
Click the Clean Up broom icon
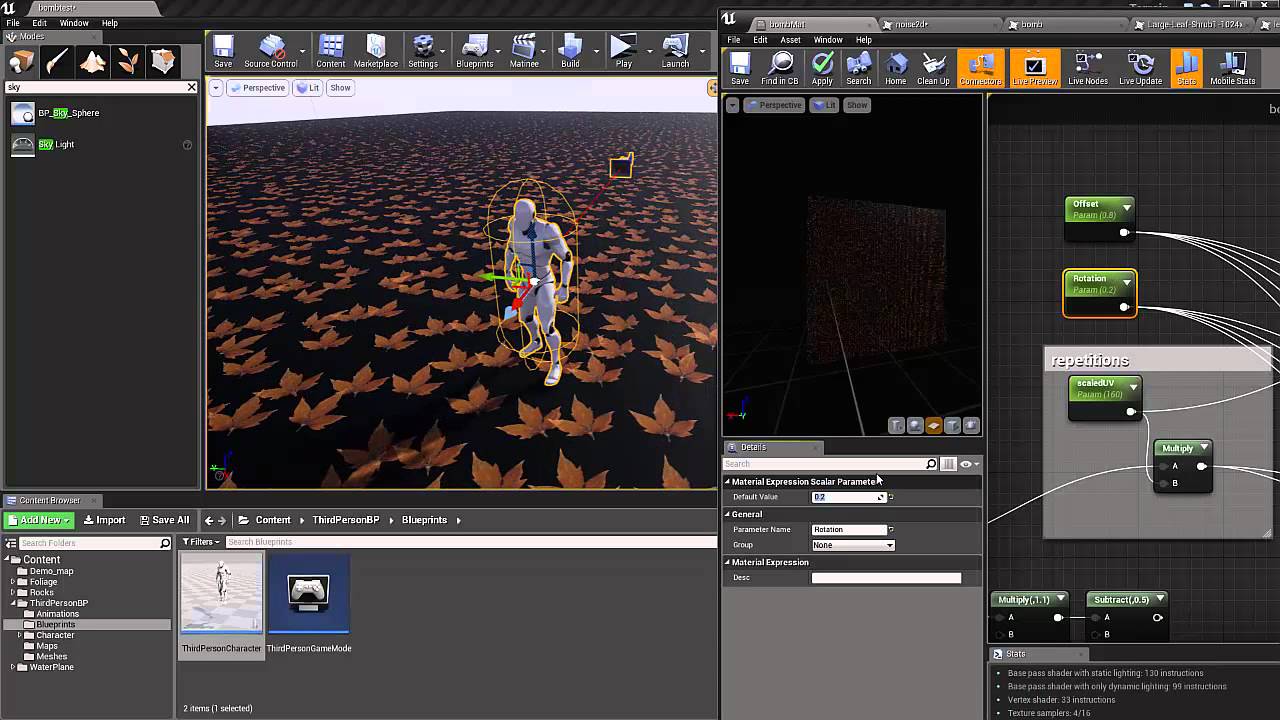[933, 69]
